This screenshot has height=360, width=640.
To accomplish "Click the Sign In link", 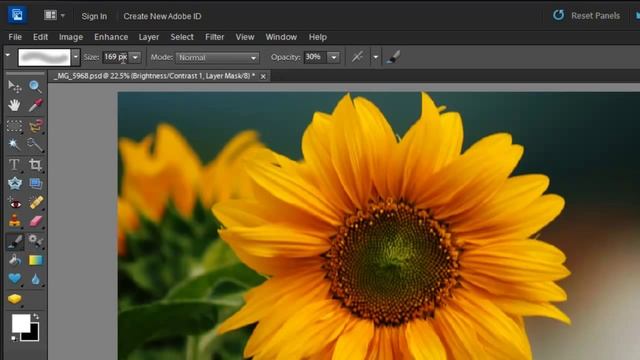I will pos(94,16).
